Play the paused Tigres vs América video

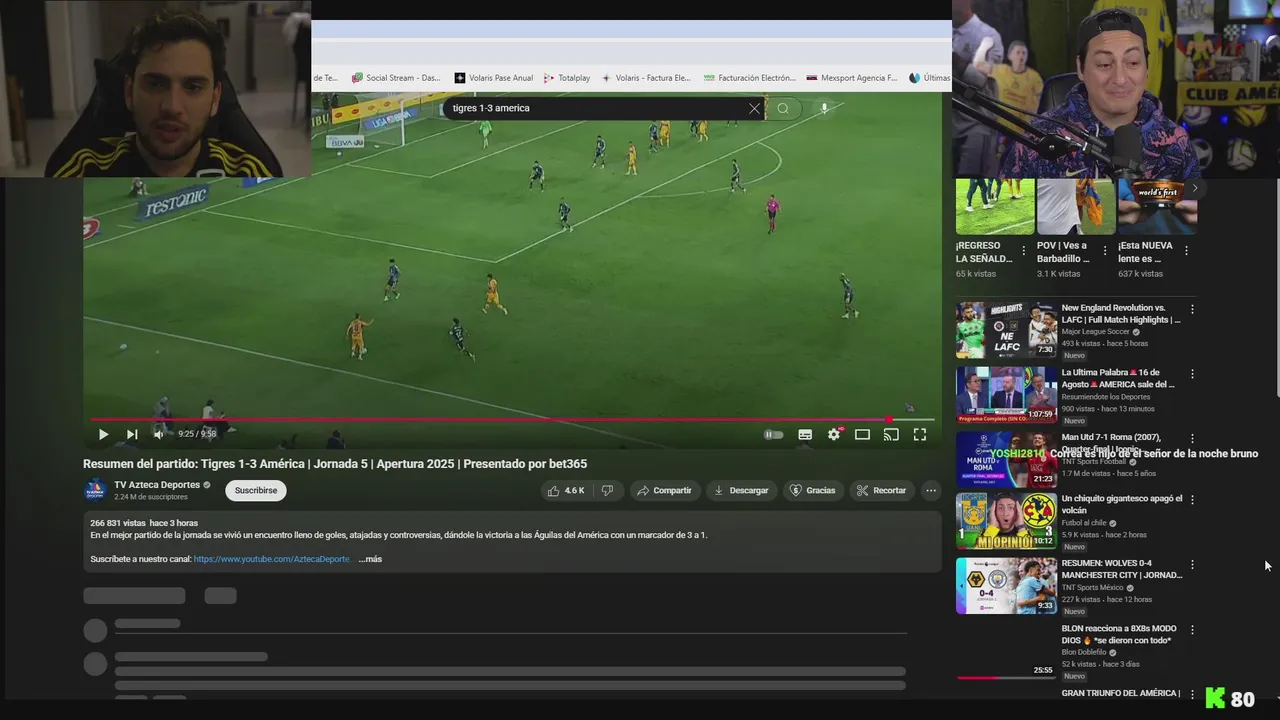[x=103, y=434]
